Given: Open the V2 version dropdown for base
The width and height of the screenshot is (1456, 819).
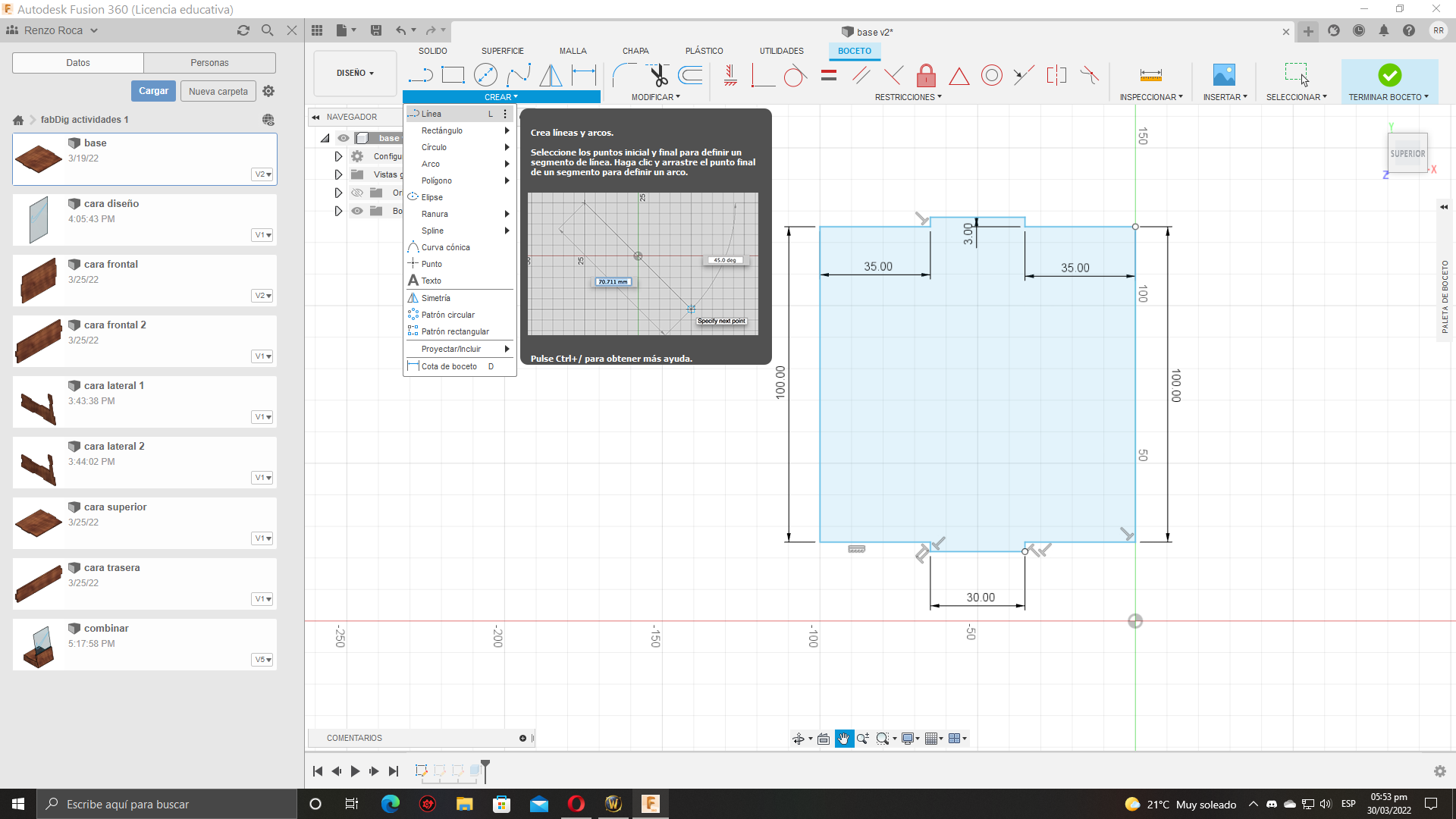Looking at the screenshot, I should [x=262, y=174].
